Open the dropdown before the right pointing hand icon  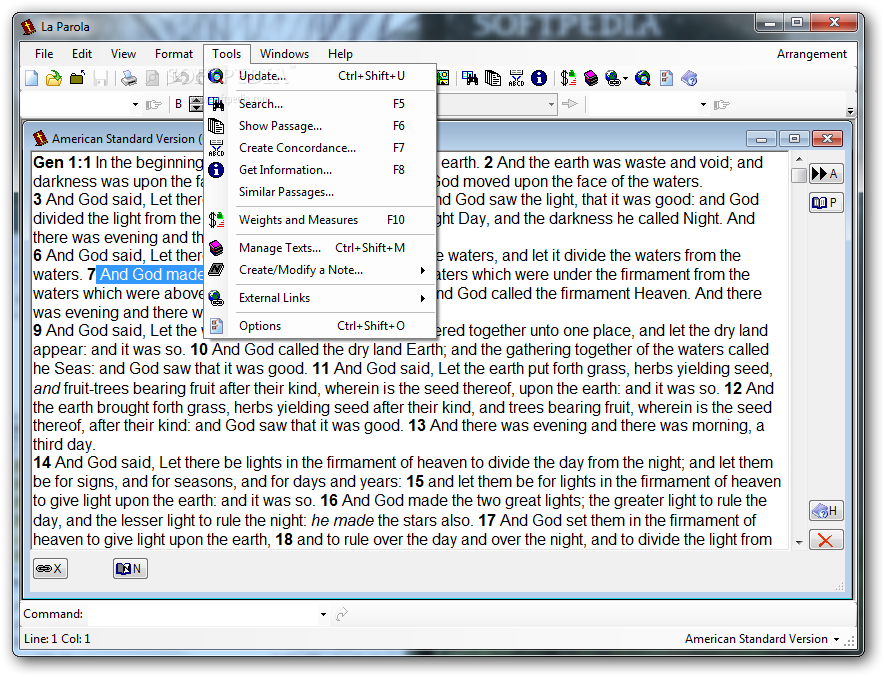(x=703, y=104)
